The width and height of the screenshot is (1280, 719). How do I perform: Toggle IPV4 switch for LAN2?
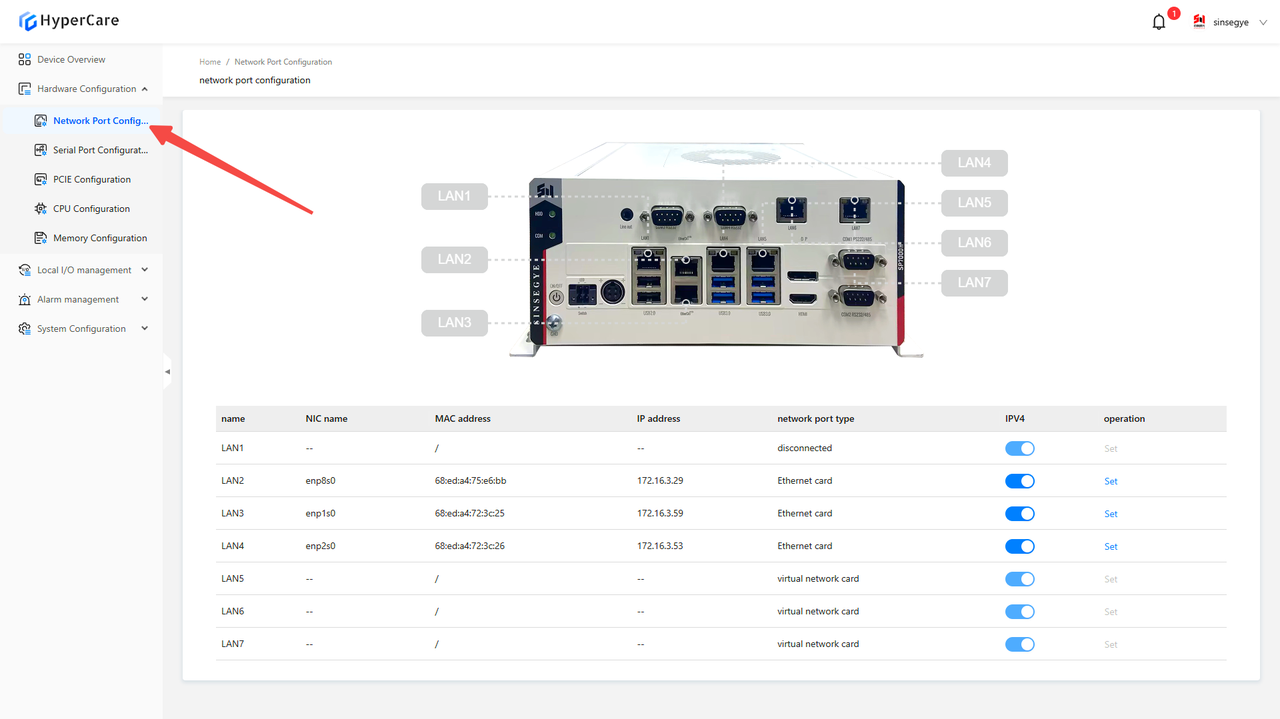1019,481
